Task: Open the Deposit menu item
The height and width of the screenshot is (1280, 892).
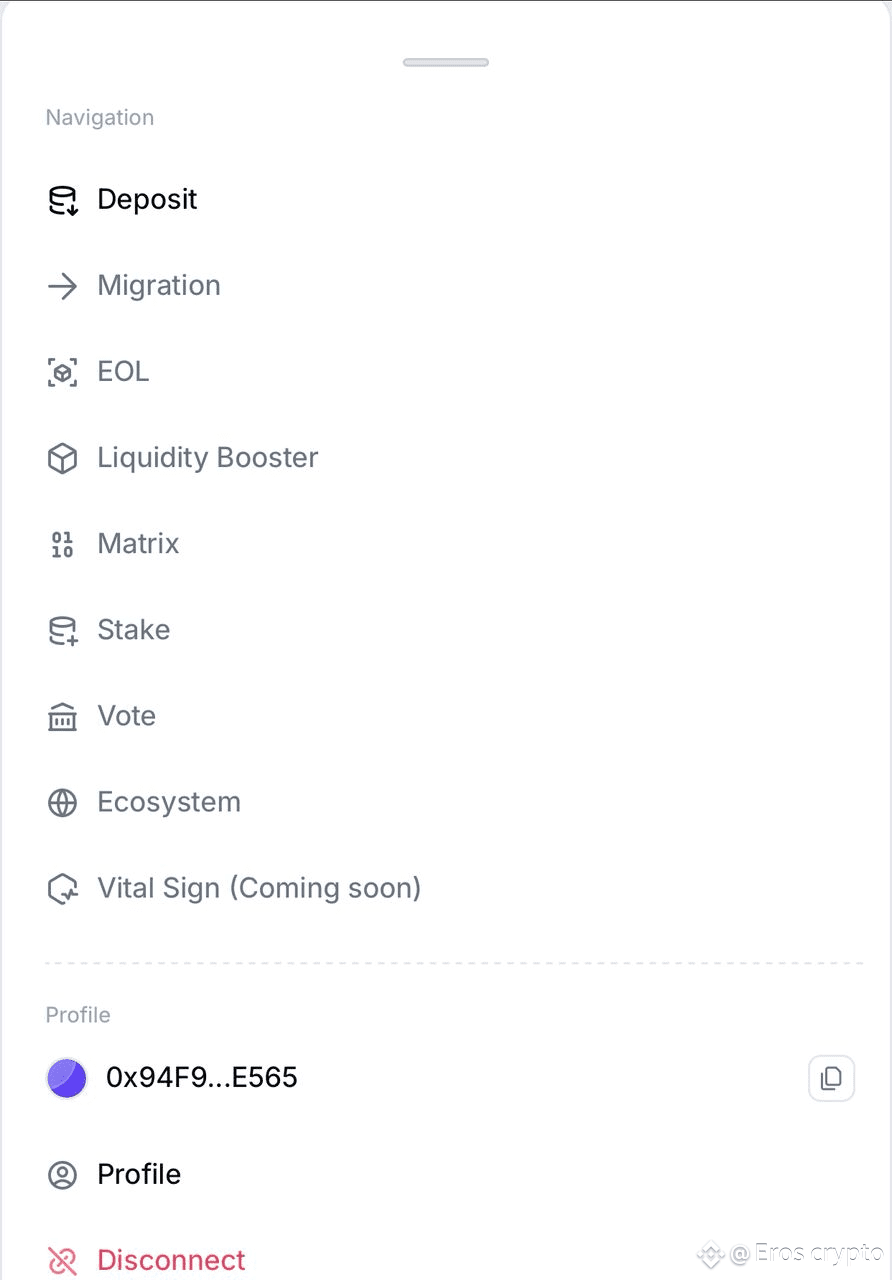Action: tap(147, 200)
